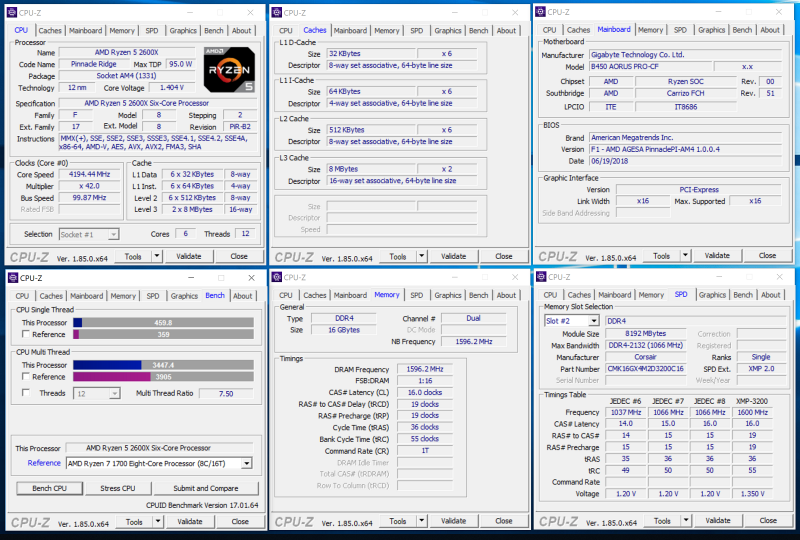Click the Close button in the Caches window
This screenshot has width=800, height=540.
(x=504, y=256)
